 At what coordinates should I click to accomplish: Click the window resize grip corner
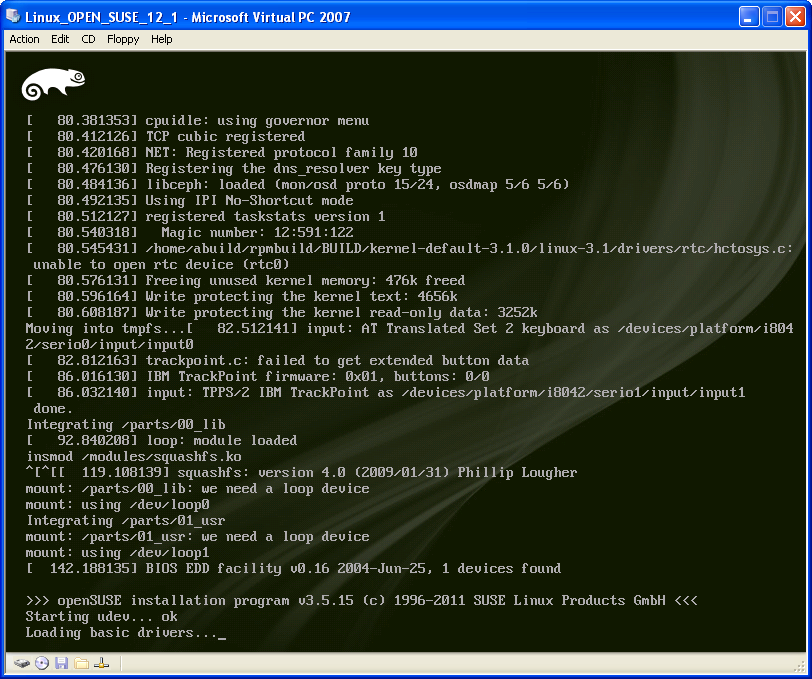pos(800,667)
